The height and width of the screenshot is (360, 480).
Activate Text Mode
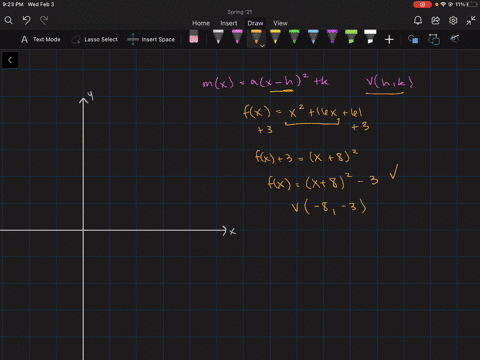pos(41,39)
